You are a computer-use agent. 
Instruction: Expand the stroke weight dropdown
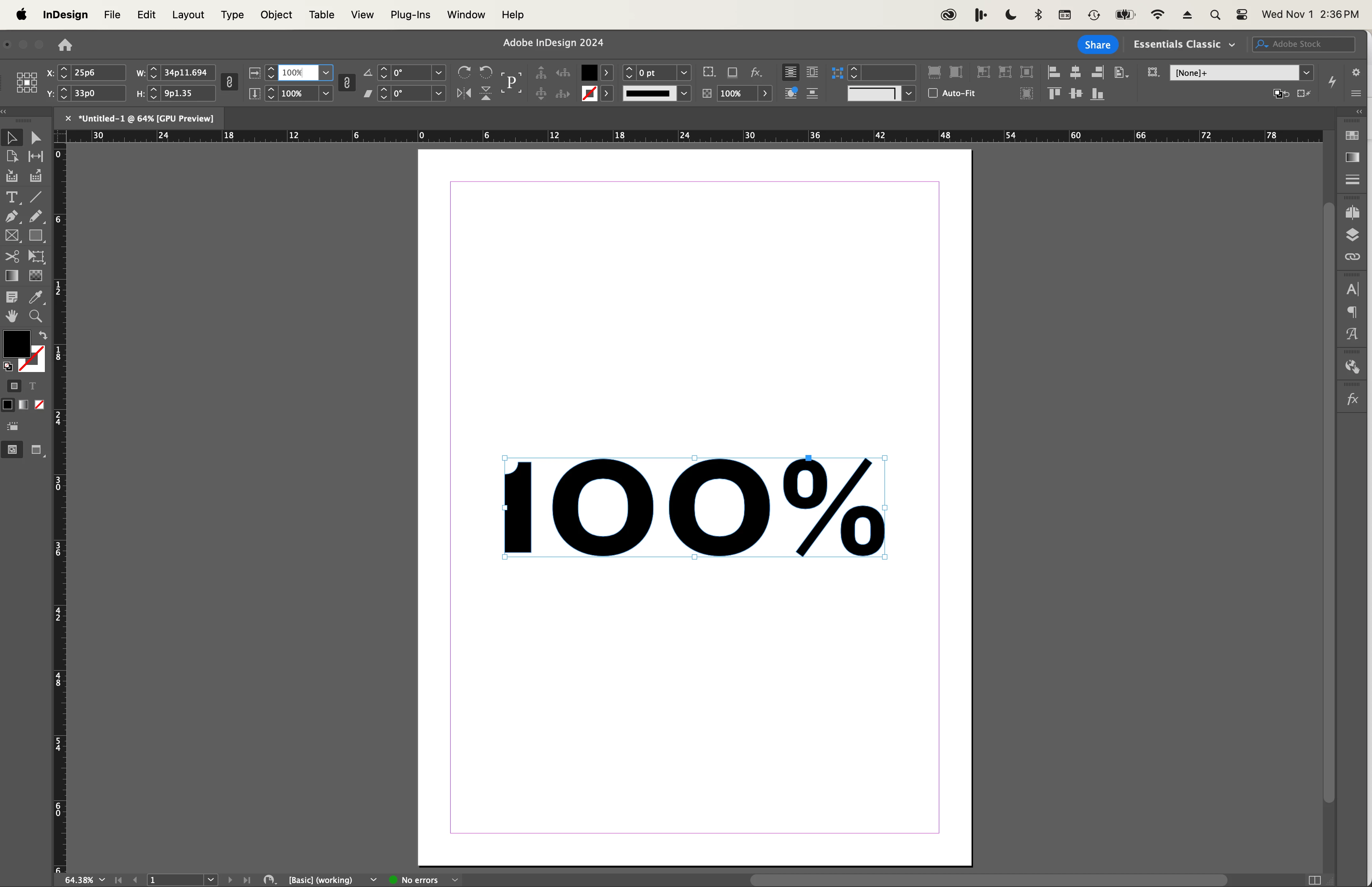click(684, 73)
